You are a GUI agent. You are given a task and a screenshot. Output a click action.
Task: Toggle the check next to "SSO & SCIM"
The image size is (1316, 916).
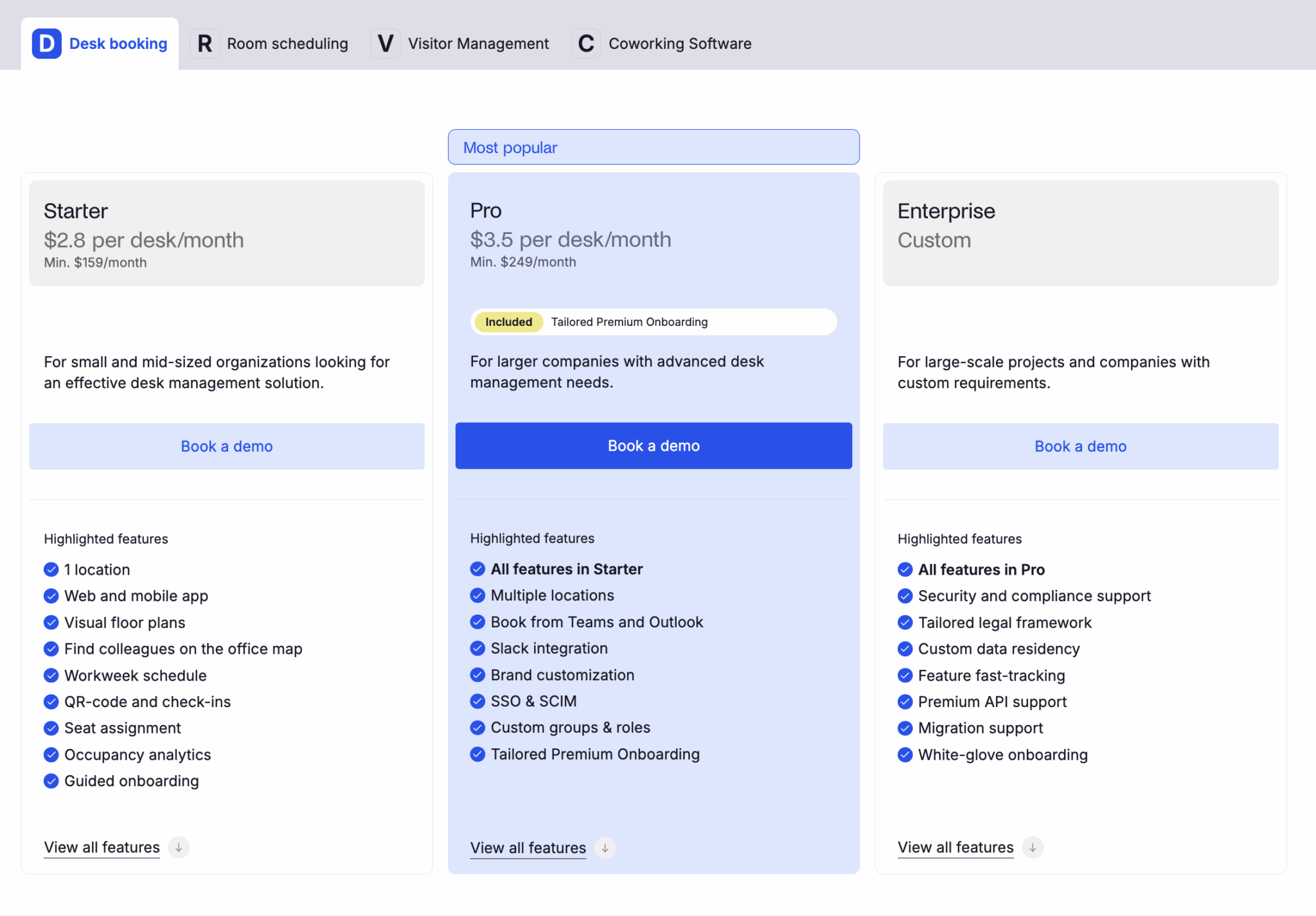point(477,701)
